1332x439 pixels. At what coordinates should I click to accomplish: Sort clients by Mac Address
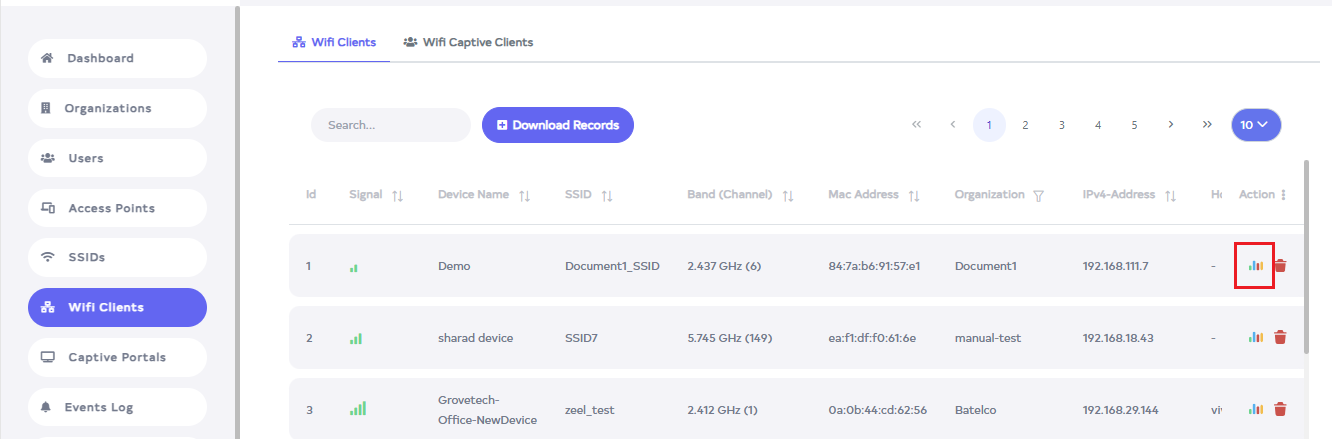(914, 196)
